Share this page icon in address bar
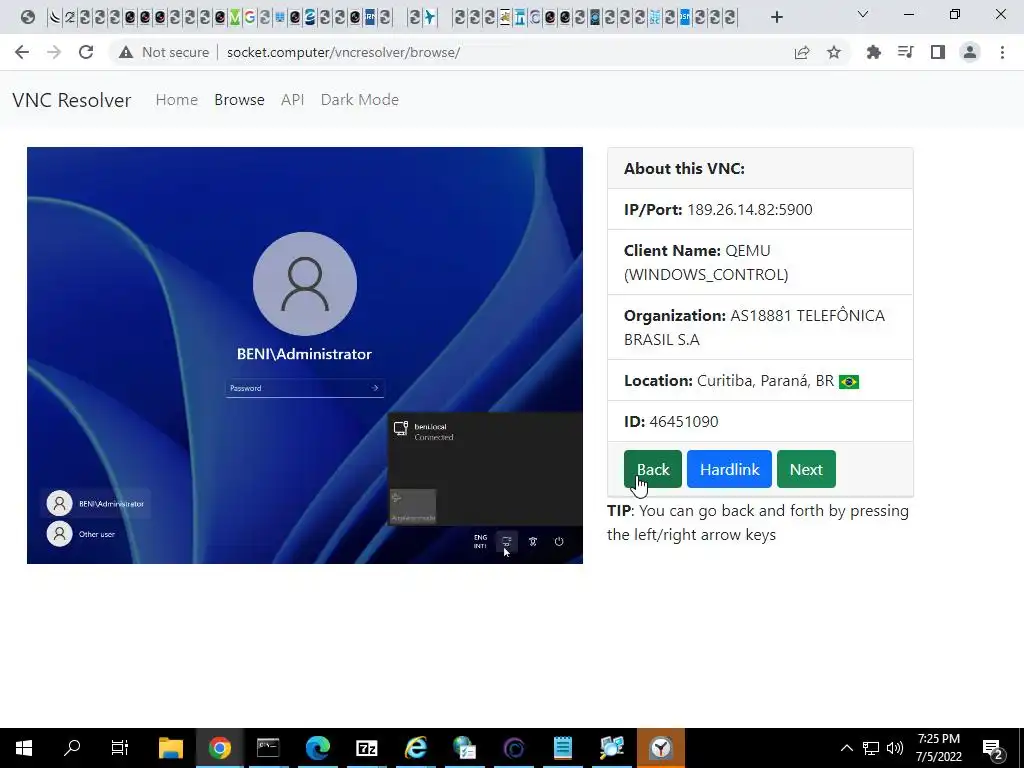The width and height of the screenshot is (1024, 768). click(802, 52)
